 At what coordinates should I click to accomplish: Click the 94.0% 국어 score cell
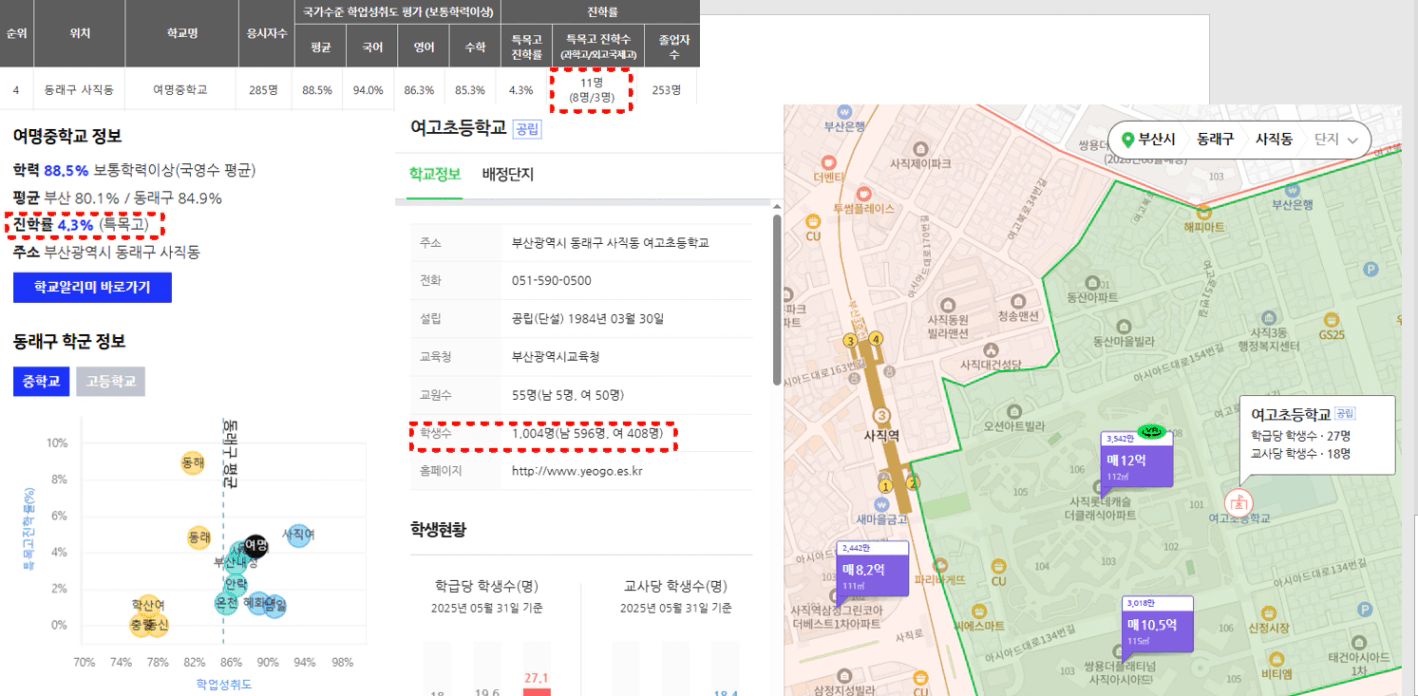[368, 90]
